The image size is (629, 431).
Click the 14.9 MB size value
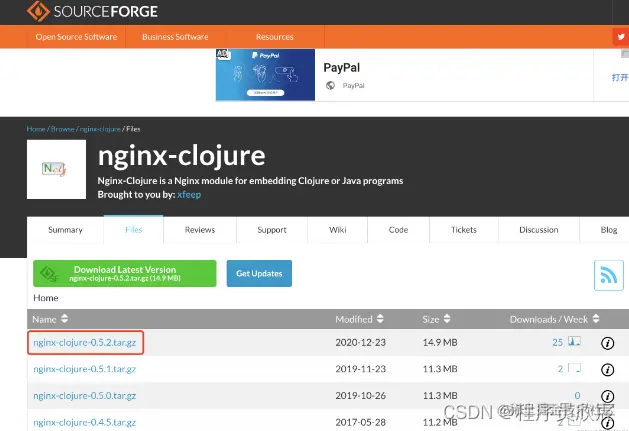pyautogui.click(x=440, y=342)
